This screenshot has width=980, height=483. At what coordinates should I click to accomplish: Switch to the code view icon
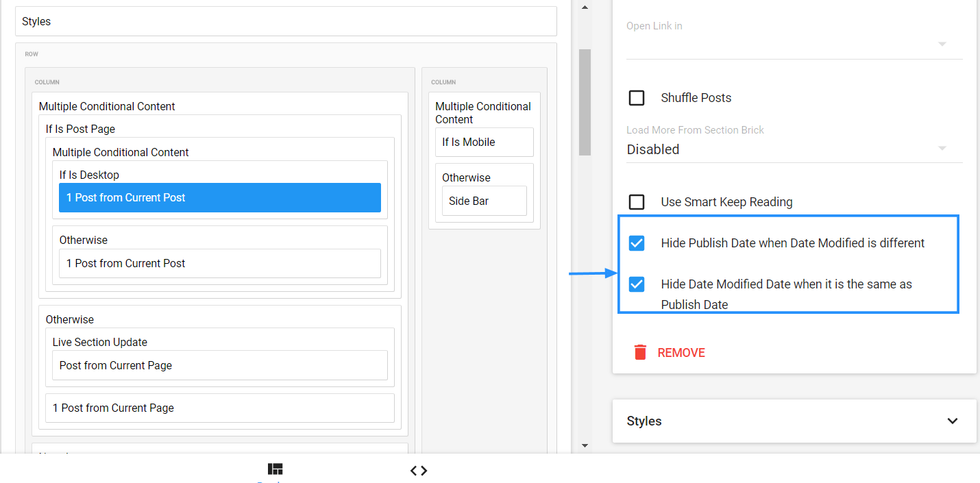(x=419, y=470)
